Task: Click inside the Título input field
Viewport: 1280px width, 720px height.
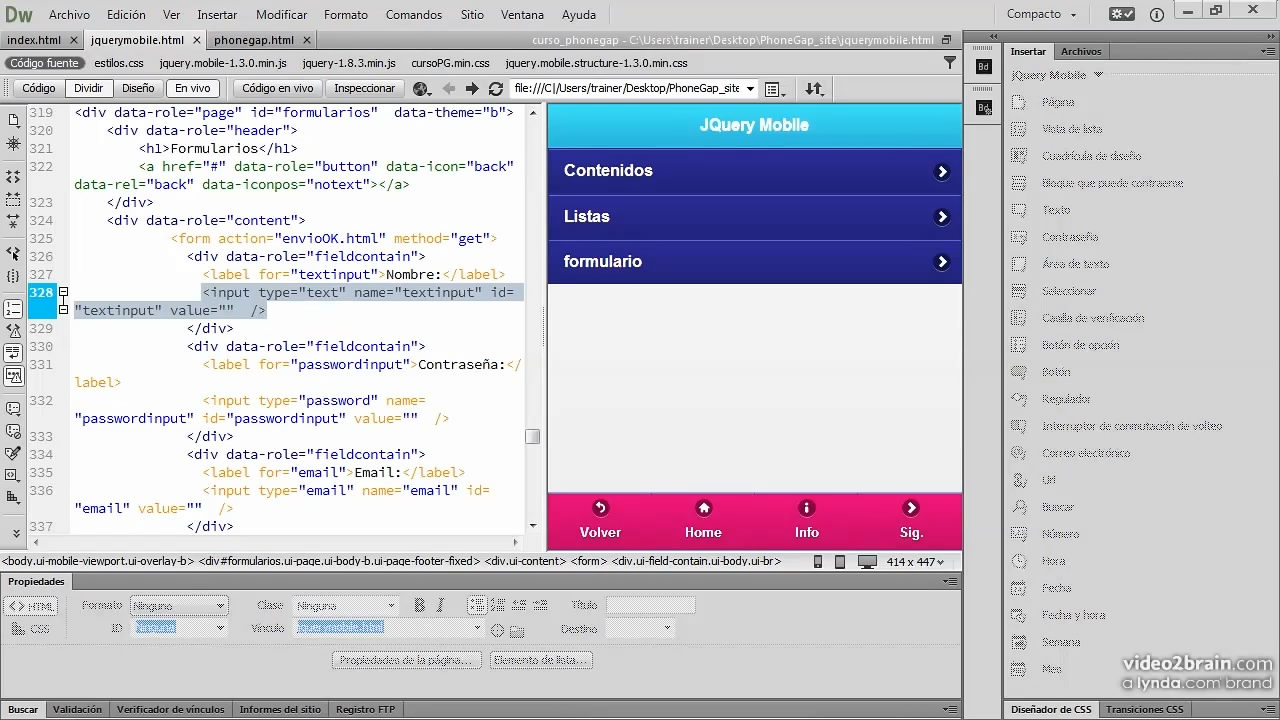Action: coord(650,605)
